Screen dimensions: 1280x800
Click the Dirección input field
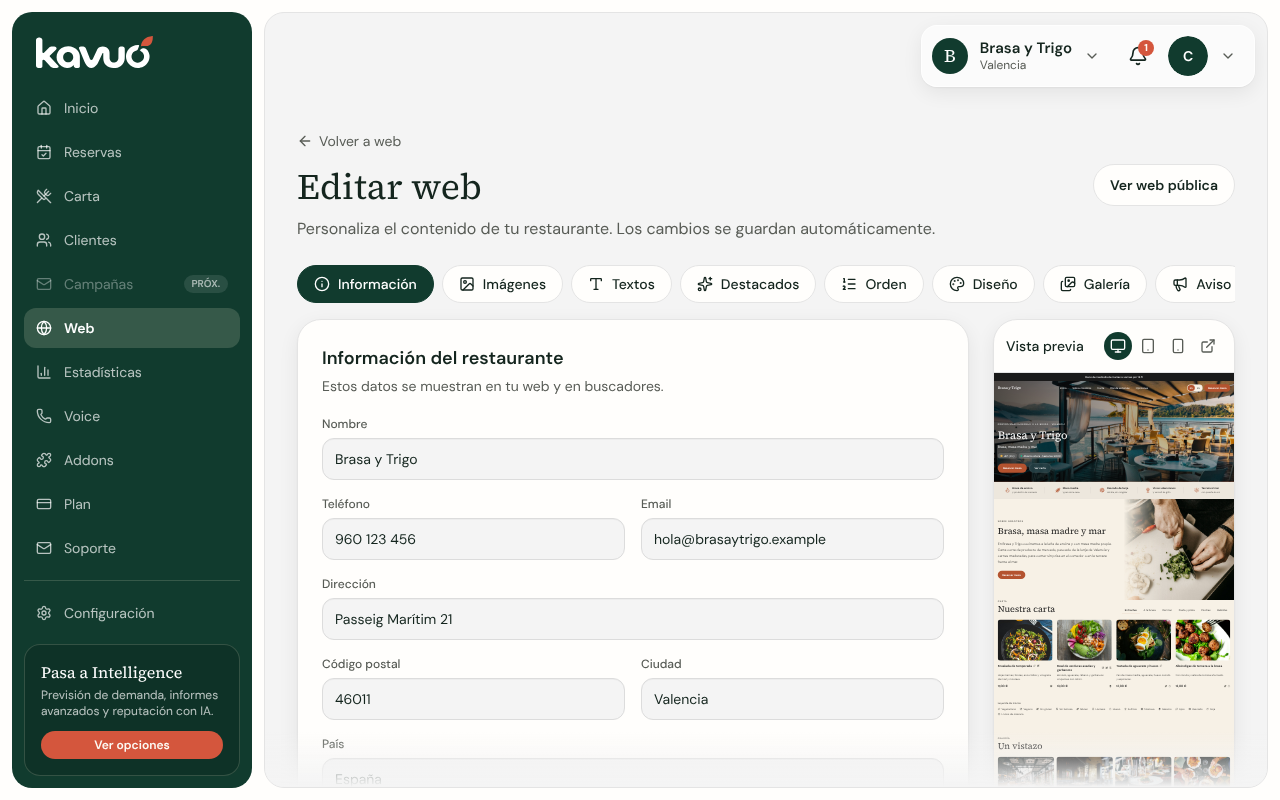tap(633, 619)
